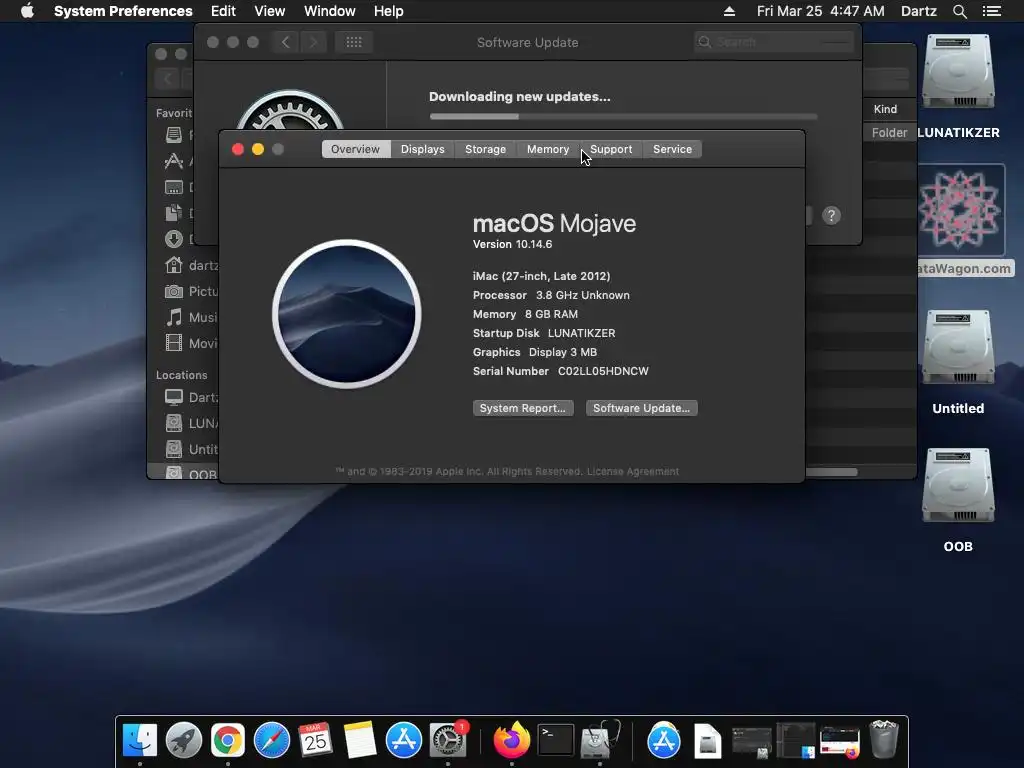Screen dimensions: 1024x768
Task: Close About This Mac with red button
Action: [x=238, y=149]
